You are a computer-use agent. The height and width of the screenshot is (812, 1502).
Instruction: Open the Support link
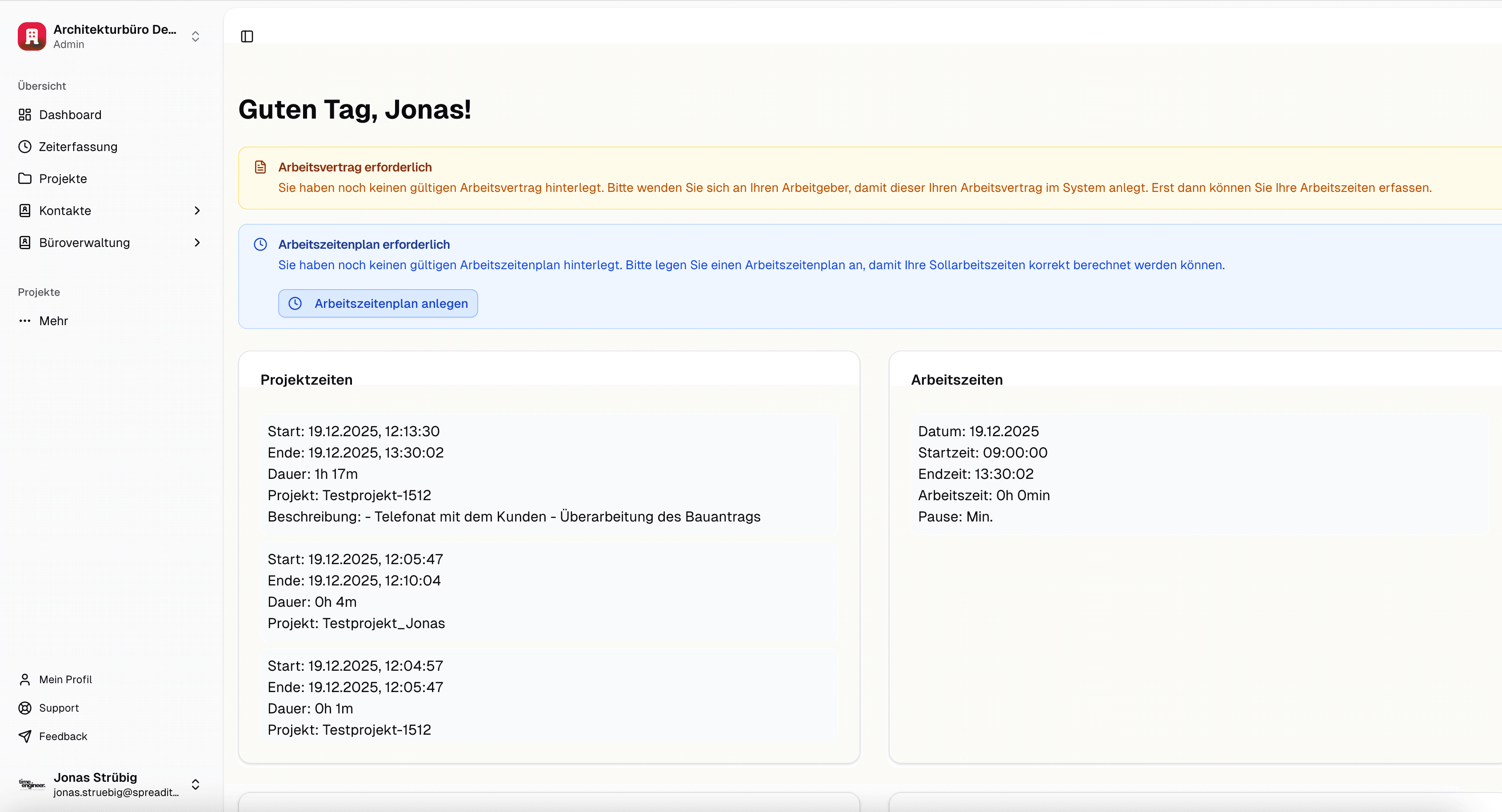pyautogui.click(x=59, y=708)
